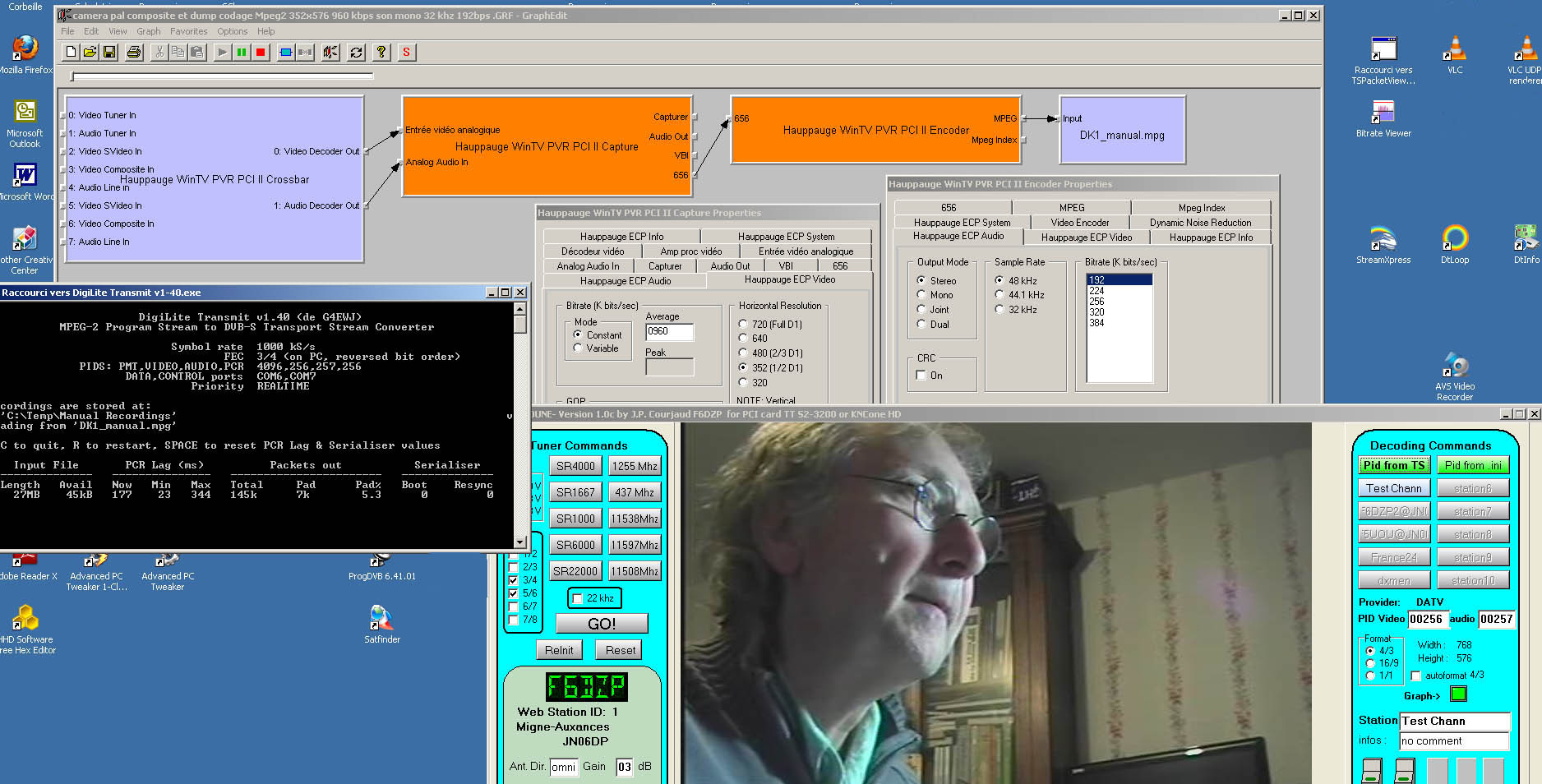Click the Test Chann station button

1394,488
